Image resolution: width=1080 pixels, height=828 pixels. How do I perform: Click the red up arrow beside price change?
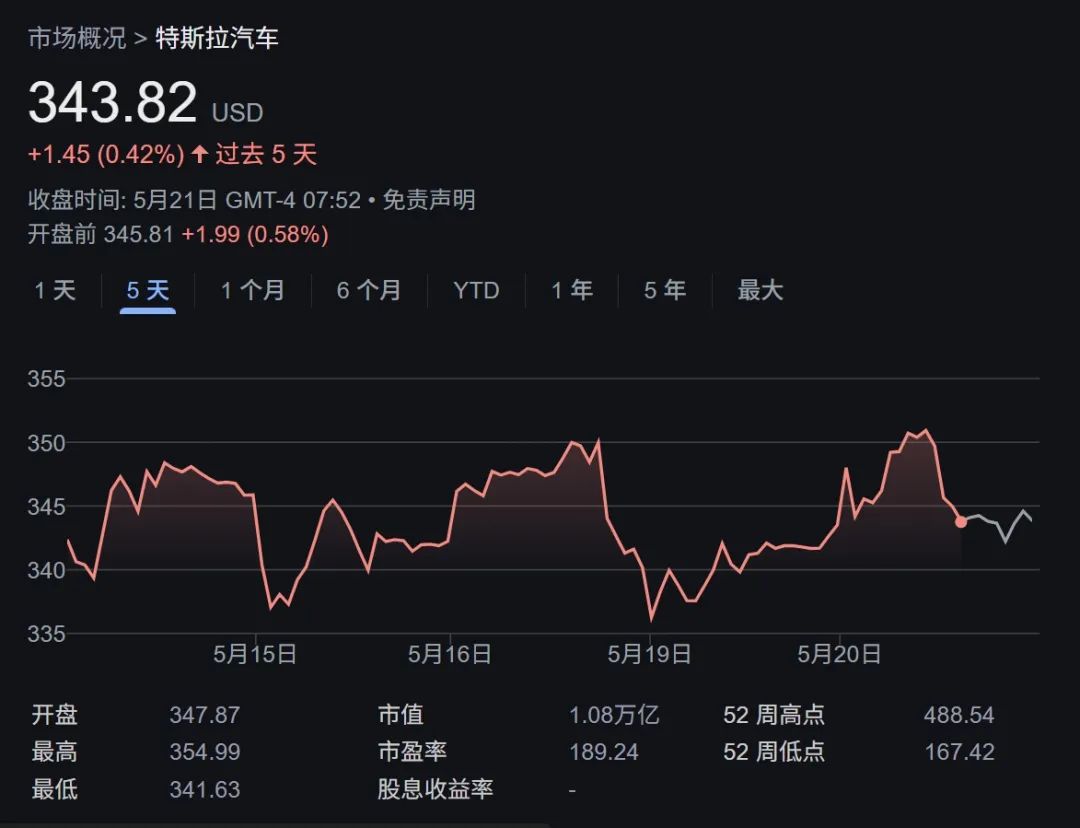click(200, 154)
